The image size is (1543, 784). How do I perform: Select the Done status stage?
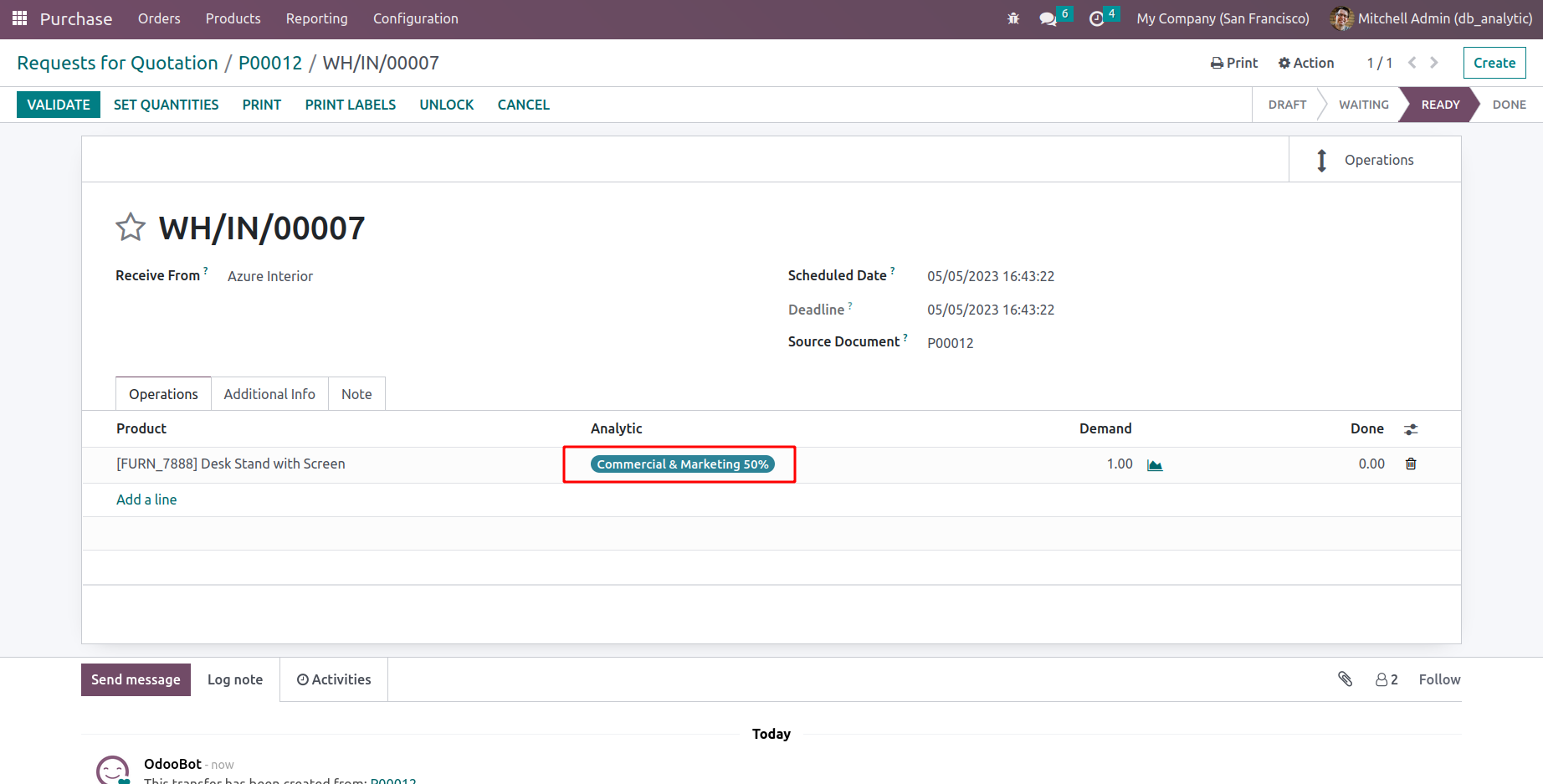pyautogui.click(x=1510, y=105)
